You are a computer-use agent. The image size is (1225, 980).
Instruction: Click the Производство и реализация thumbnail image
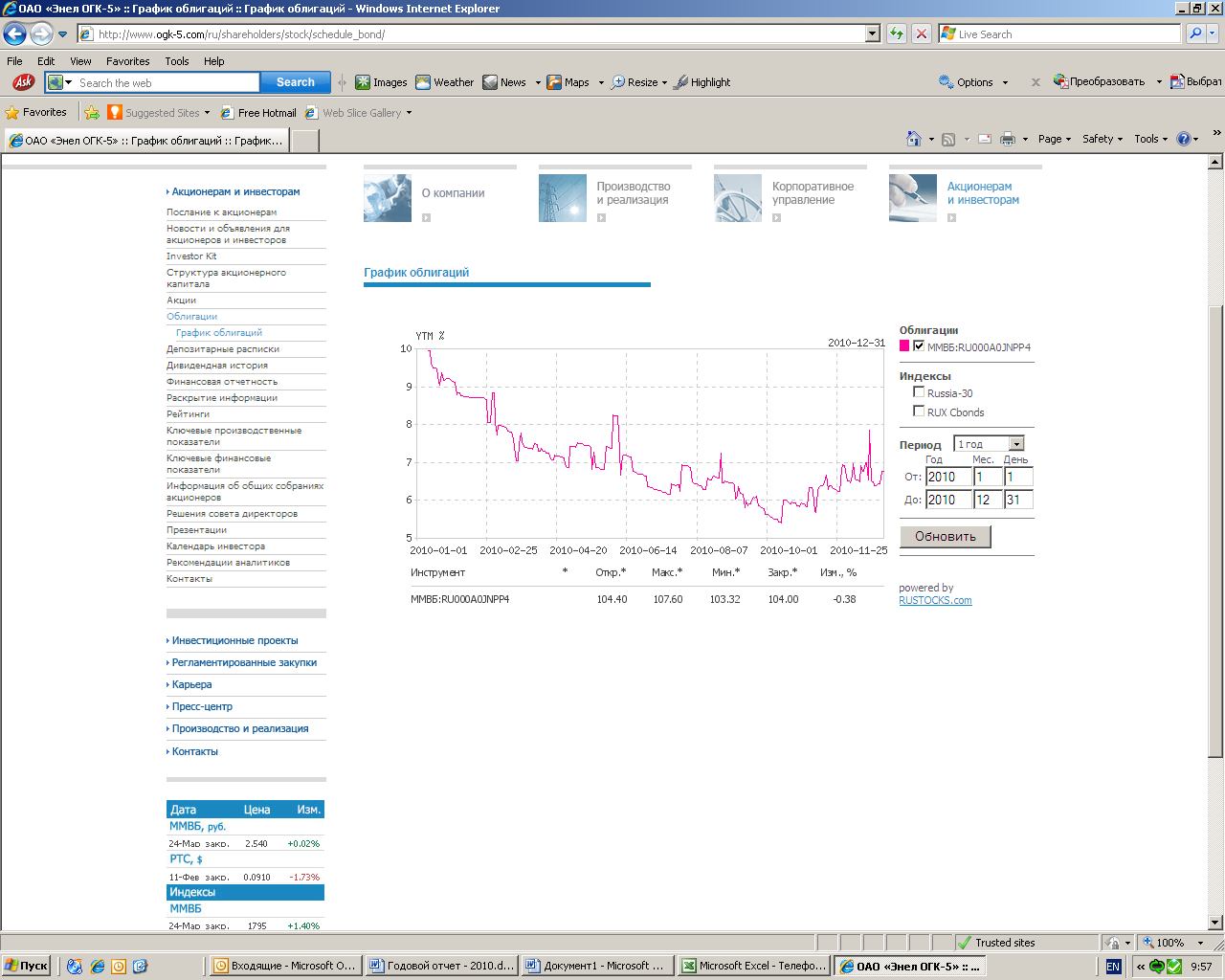pyautogui.click(x=563, y=198)
